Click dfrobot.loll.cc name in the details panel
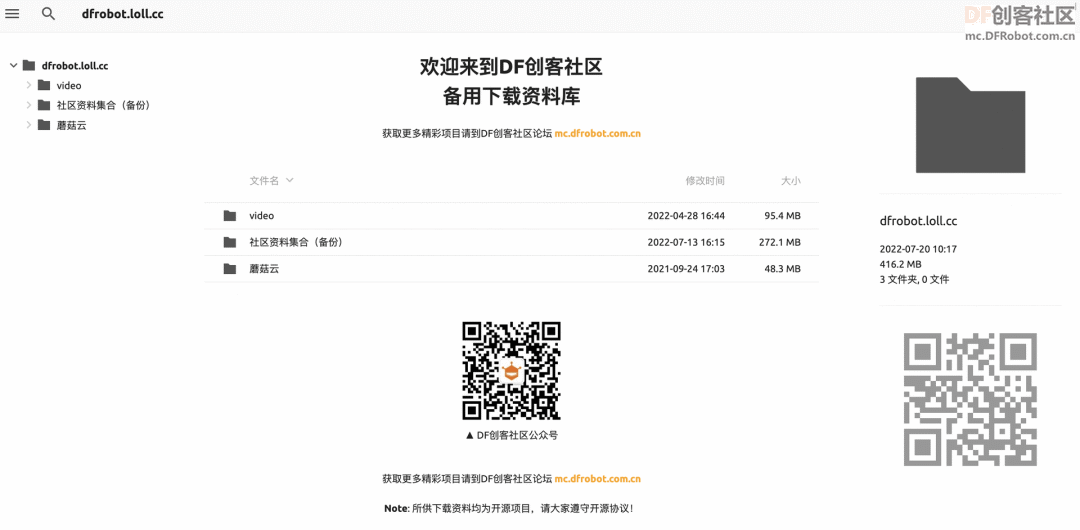 click(x=918, y=221)
